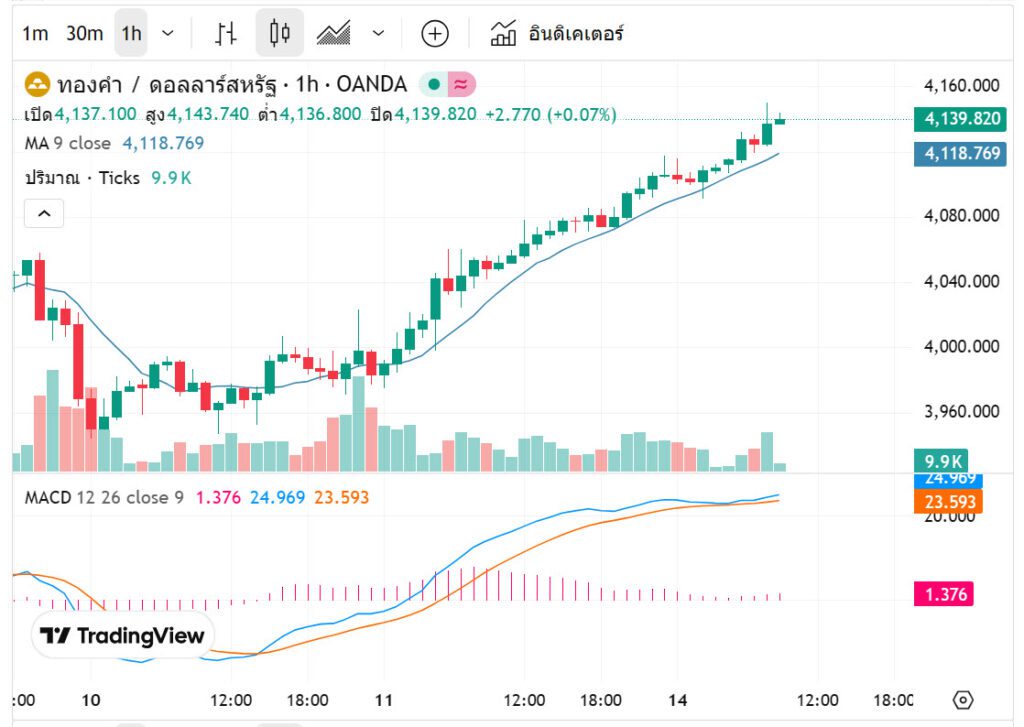Open chart settings hexagon icon on time axis
This screenshot has width=1024, height=727.
click(963, 699)
